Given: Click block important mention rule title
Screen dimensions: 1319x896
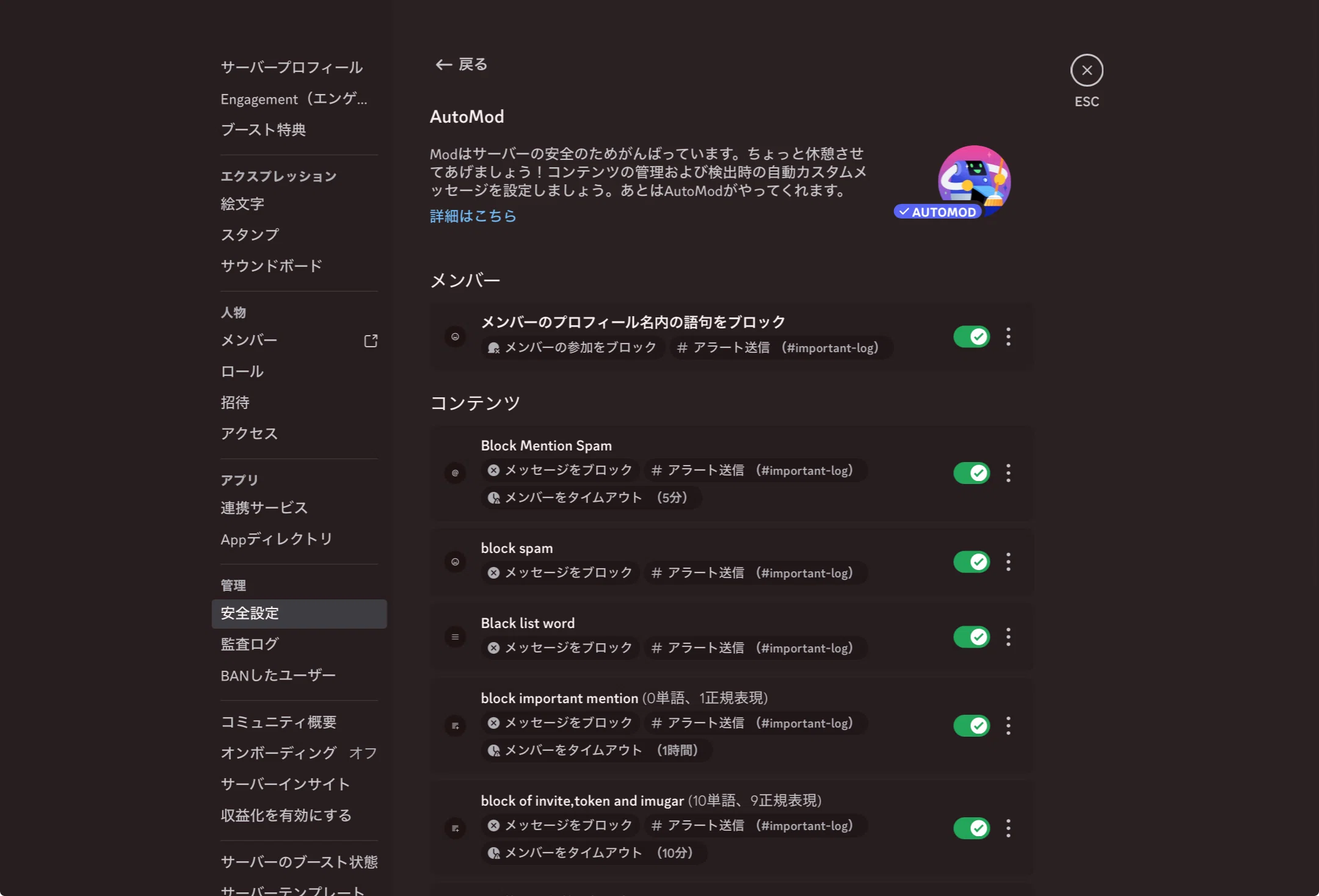Looking at the screenshot, I should [x=559, y=699].
